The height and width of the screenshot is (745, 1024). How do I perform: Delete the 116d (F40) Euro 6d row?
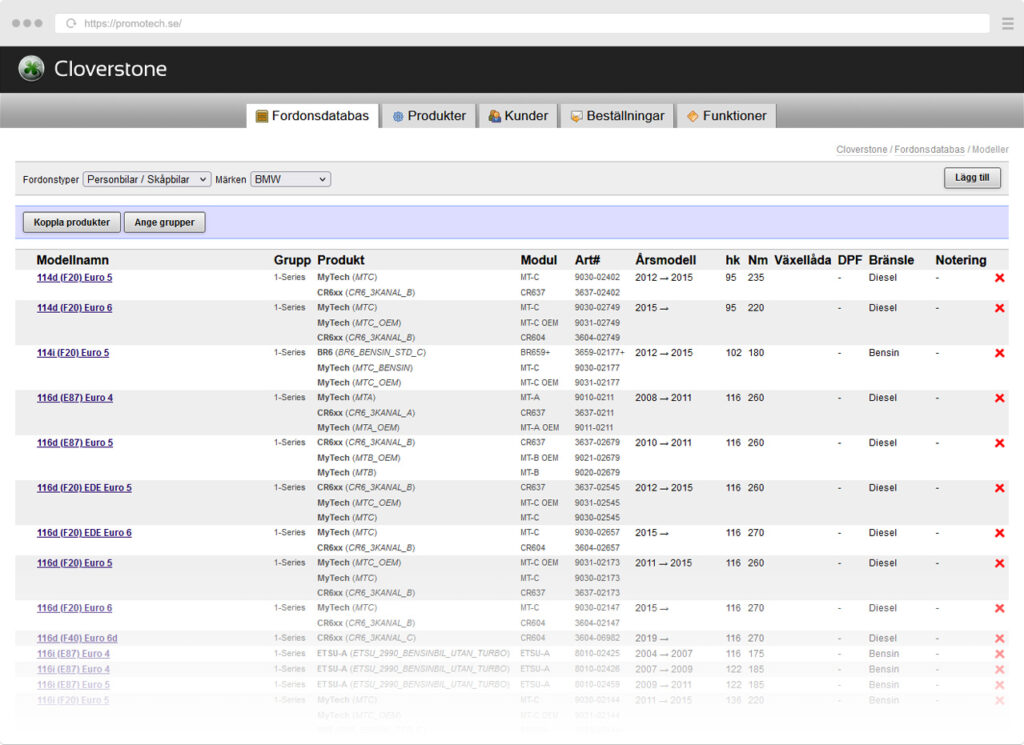pos(999,639)
